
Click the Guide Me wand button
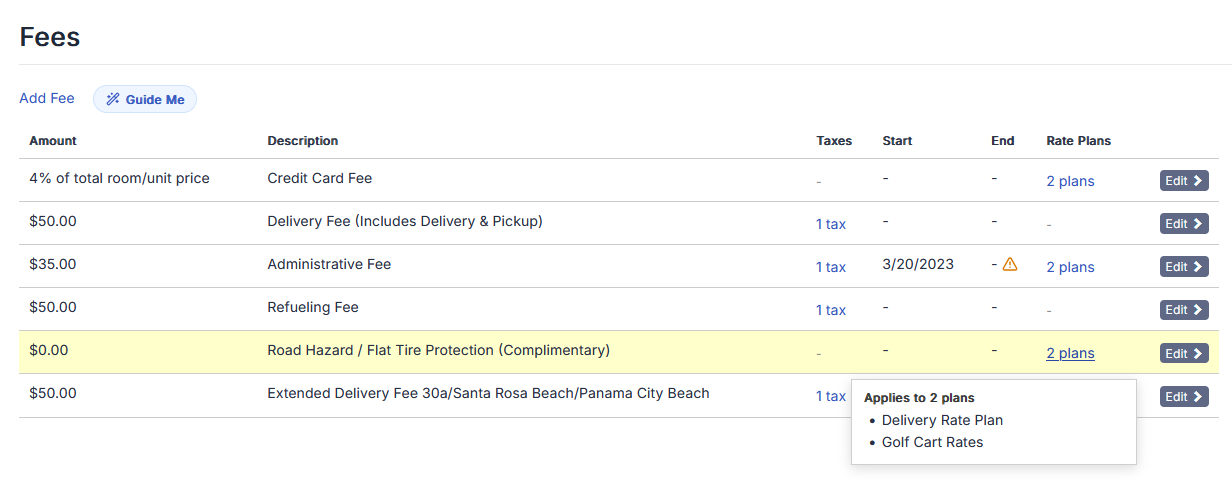pos(145,99)
